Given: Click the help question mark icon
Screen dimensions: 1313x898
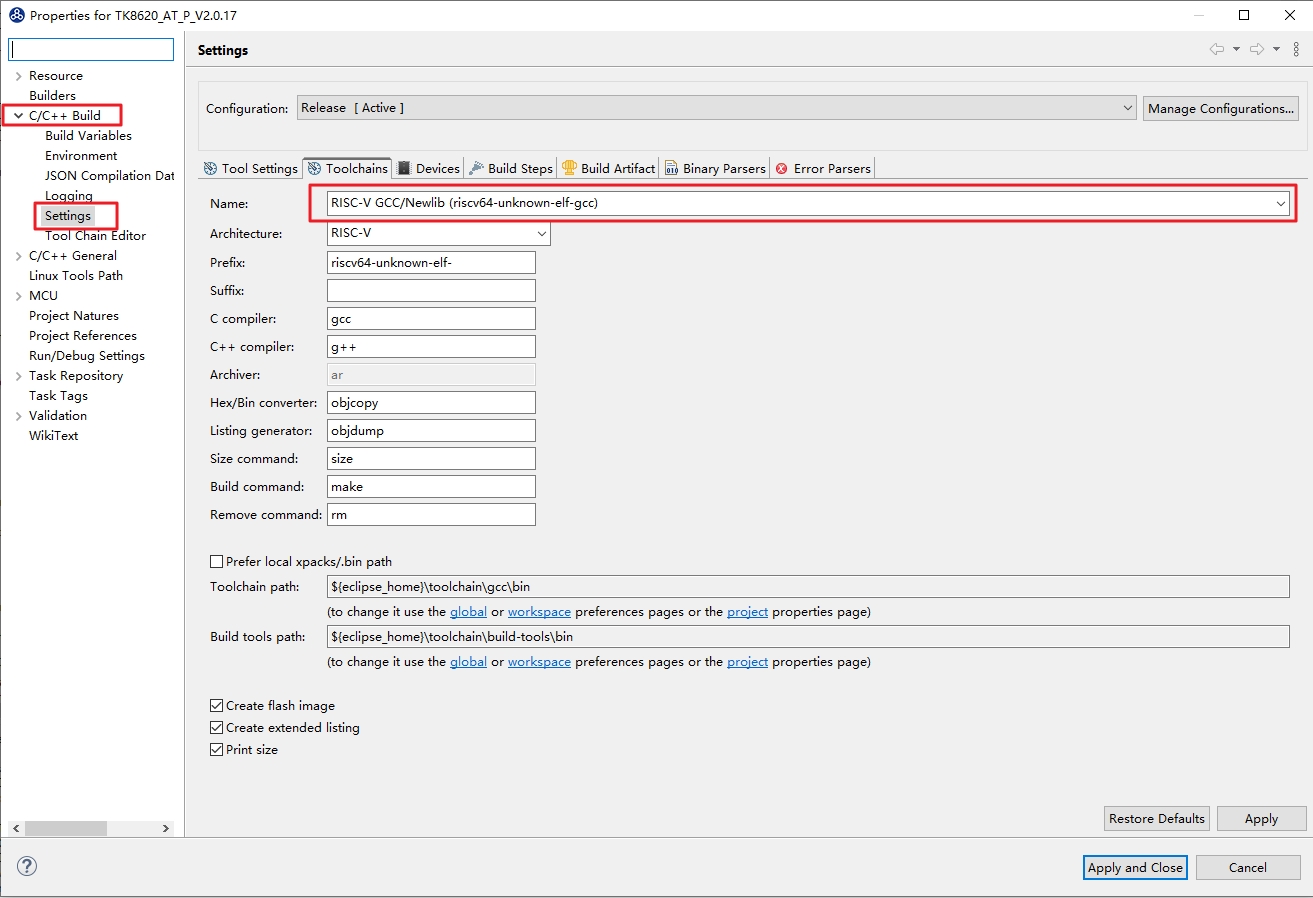Looking at the screenshot, I should [27, 866].
